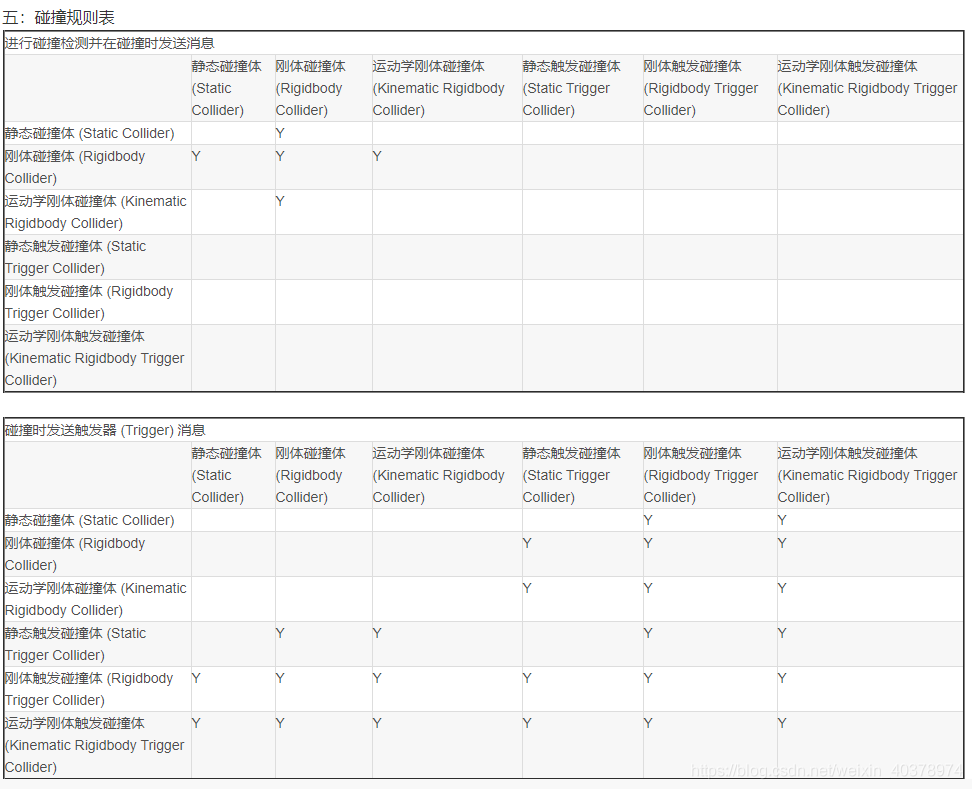The height and width of the screenshot is (789, 972).
Task: Click "静态触发碰撞体" row label in collision-detection table
Action: click(75, 257)
